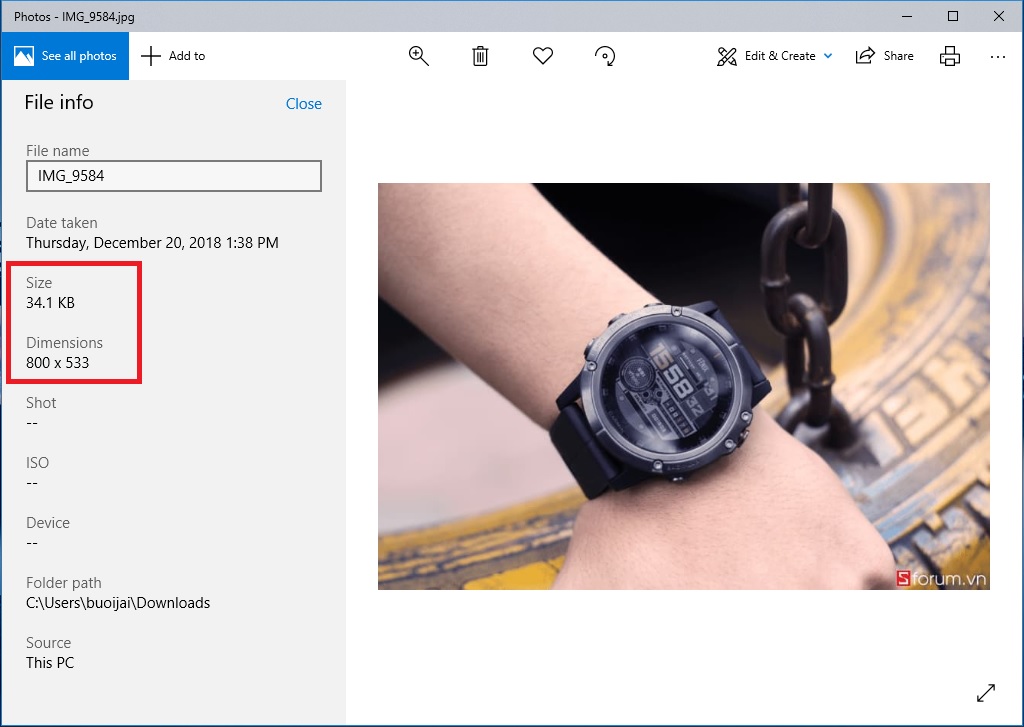Close the File info panel
Screen dimensions: 1024x727
[x=303, y=104]
